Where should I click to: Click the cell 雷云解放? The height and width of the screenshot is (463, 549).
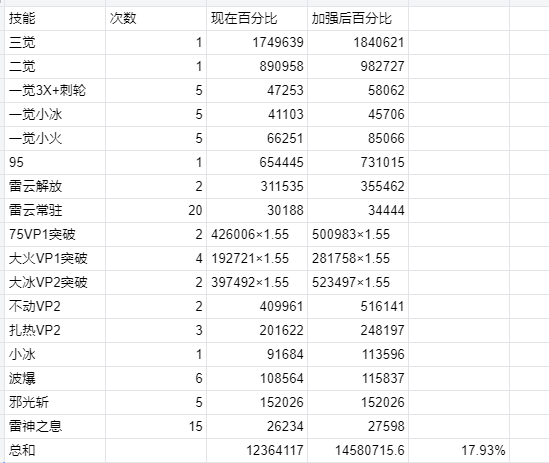pyautogui.click(x=55, y=186)
